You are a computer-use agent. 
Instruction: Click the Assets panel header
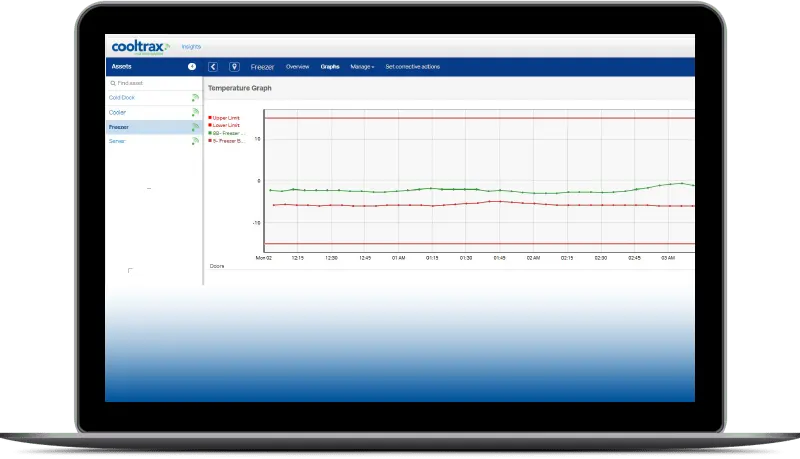154,67
